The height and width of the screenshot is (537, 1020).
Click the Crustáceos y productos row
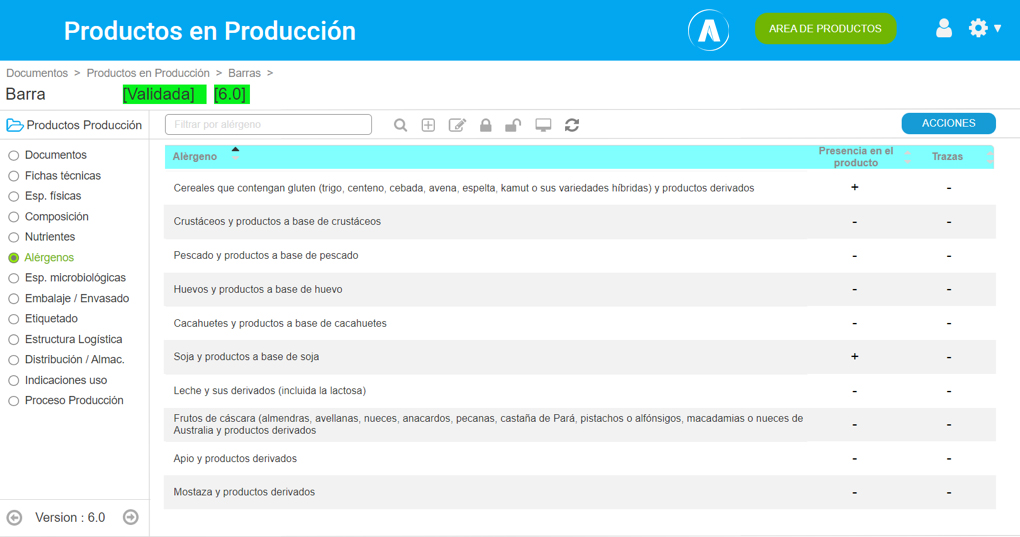tap(580, 222)
